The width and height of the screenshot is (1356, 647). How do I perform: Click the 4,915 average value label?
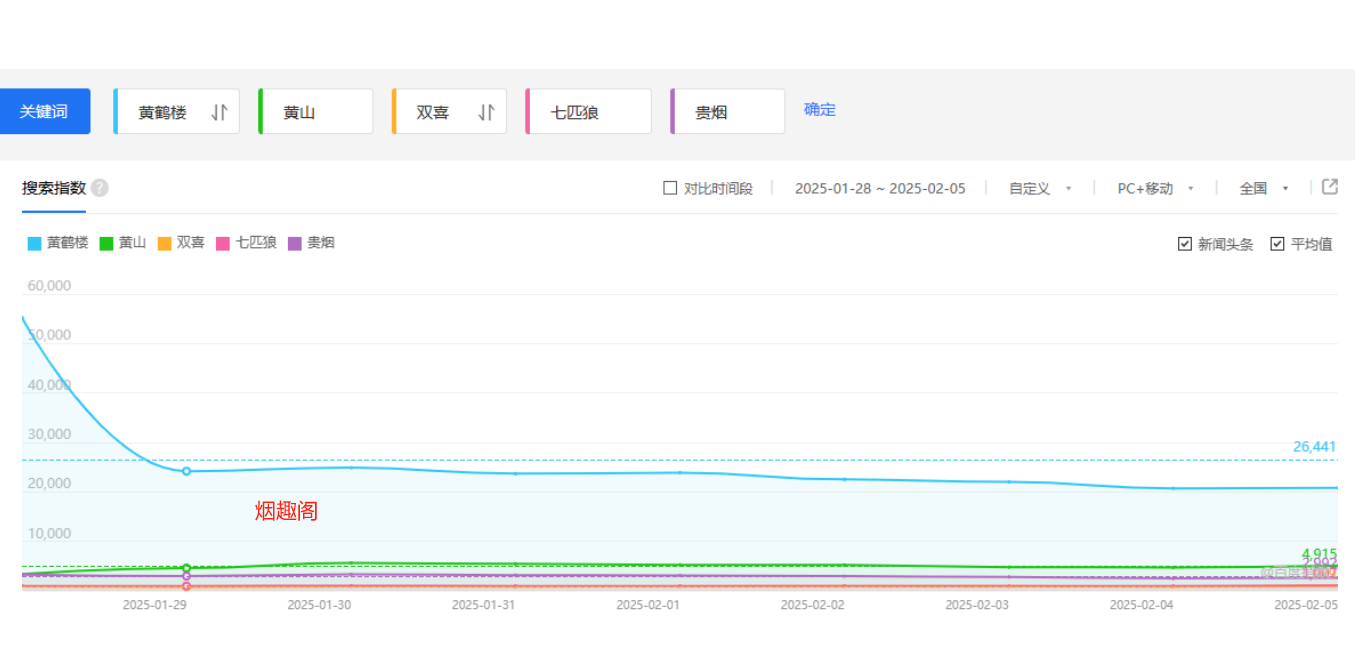click(x=1319, y=553)
